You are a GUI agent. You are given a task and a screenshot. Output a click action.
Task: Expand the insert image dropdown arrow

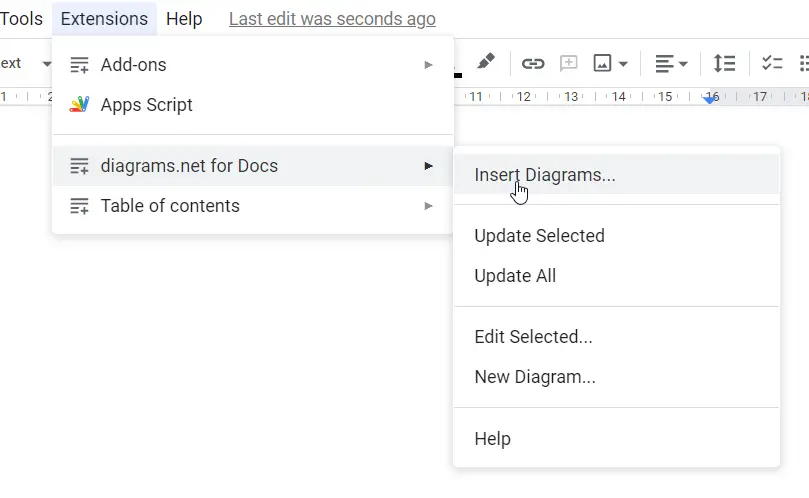pos(623,65)
